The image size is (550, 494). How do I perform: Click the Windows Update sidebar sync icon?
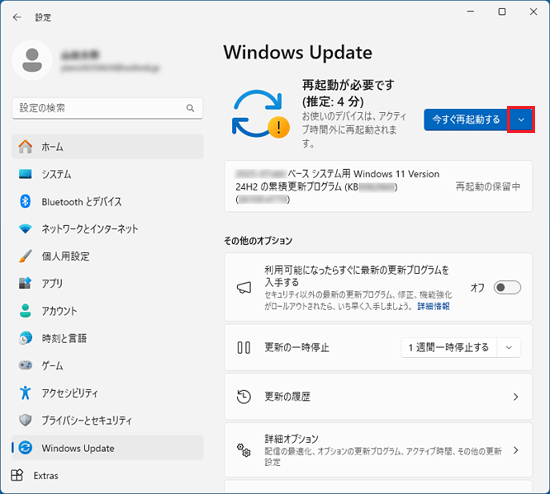[x=25, y=448]
